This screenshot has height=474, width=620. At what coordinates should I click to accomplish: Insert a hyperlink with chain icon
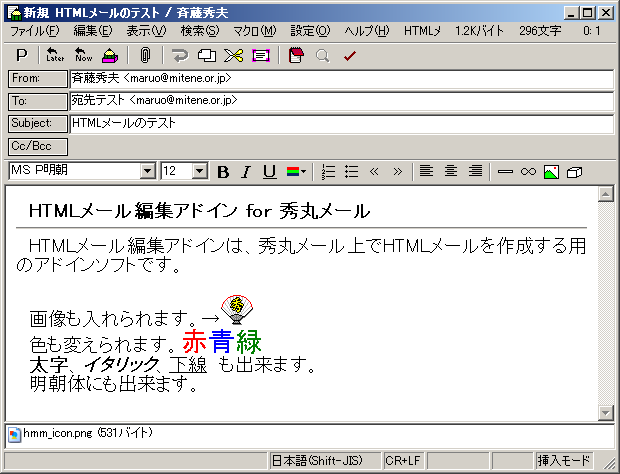click(528, 172)
